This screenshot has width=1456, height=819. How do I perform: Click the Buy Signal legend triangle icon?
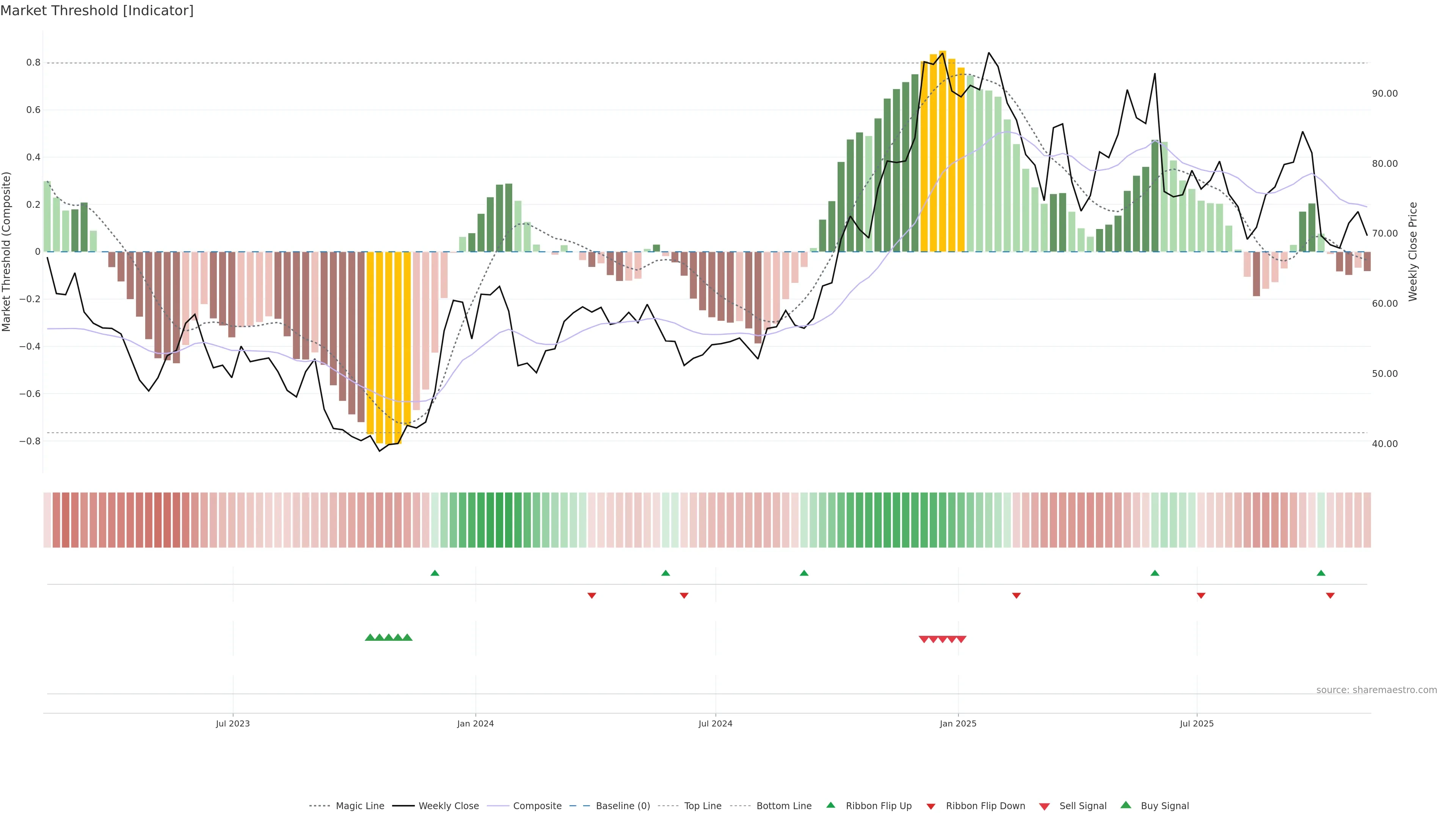point(1125,805)
